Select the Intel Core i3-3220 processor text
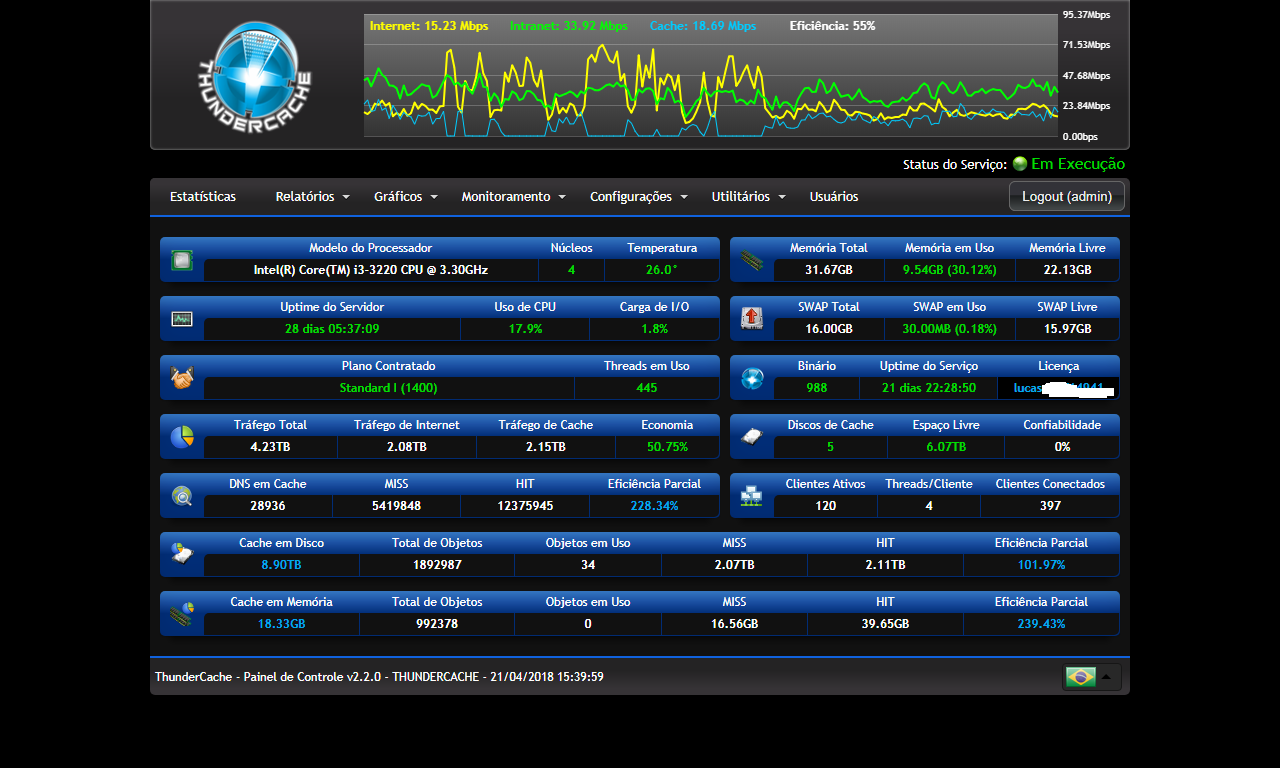The image size is (1280, 768). [x=371, y=270]
